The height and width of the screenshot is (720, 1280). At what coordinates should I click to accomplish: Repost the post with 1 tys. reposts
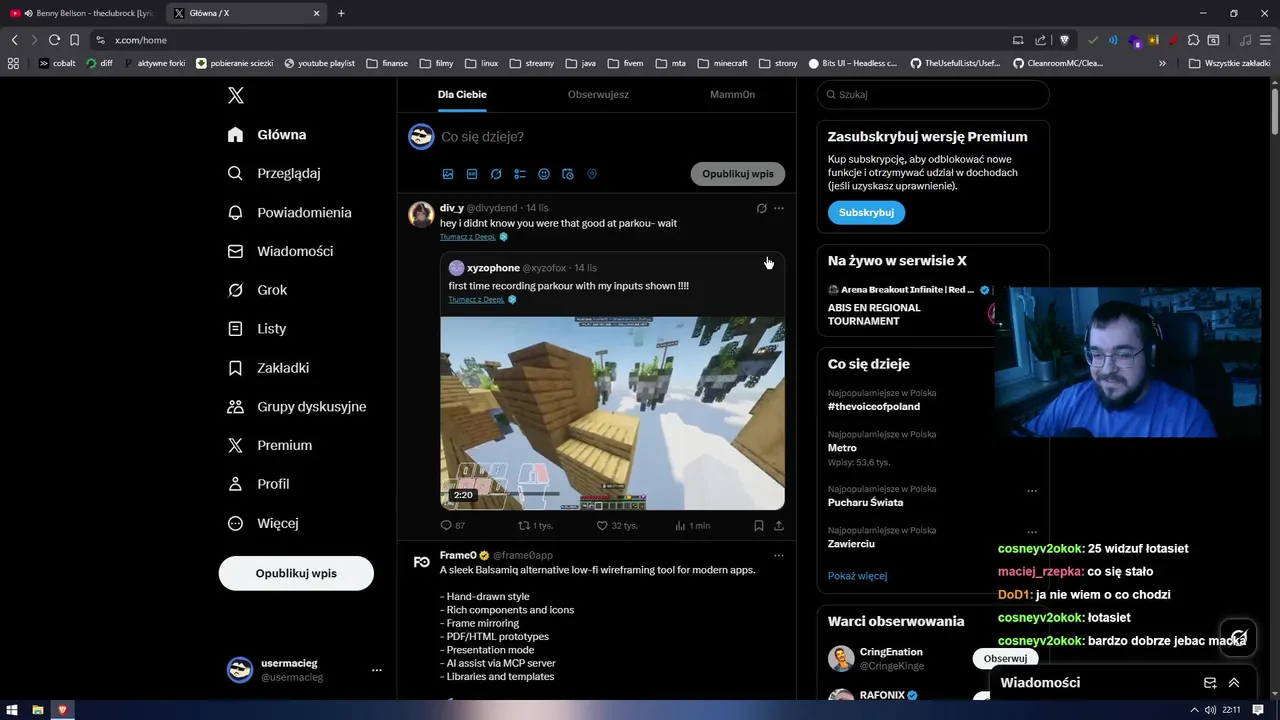[x=535, y=525]
